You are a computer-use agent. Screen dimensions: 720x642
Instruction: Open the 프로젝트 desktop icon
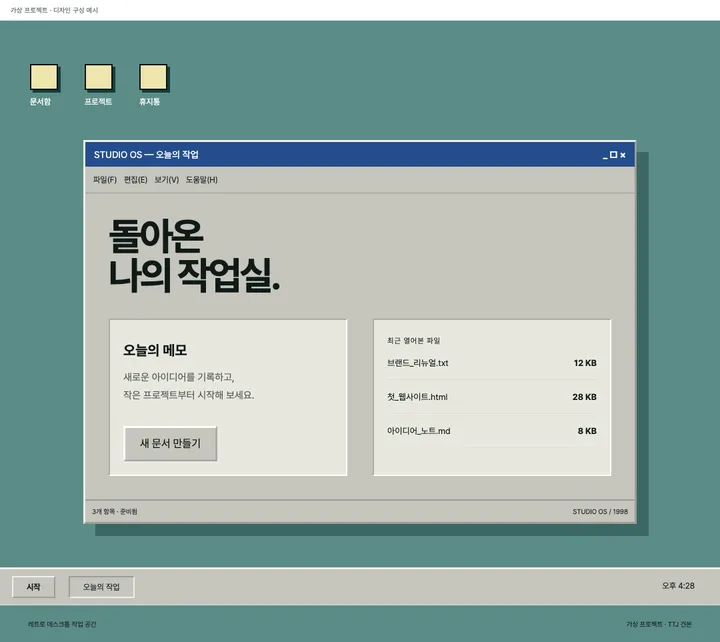pos(98,85)
